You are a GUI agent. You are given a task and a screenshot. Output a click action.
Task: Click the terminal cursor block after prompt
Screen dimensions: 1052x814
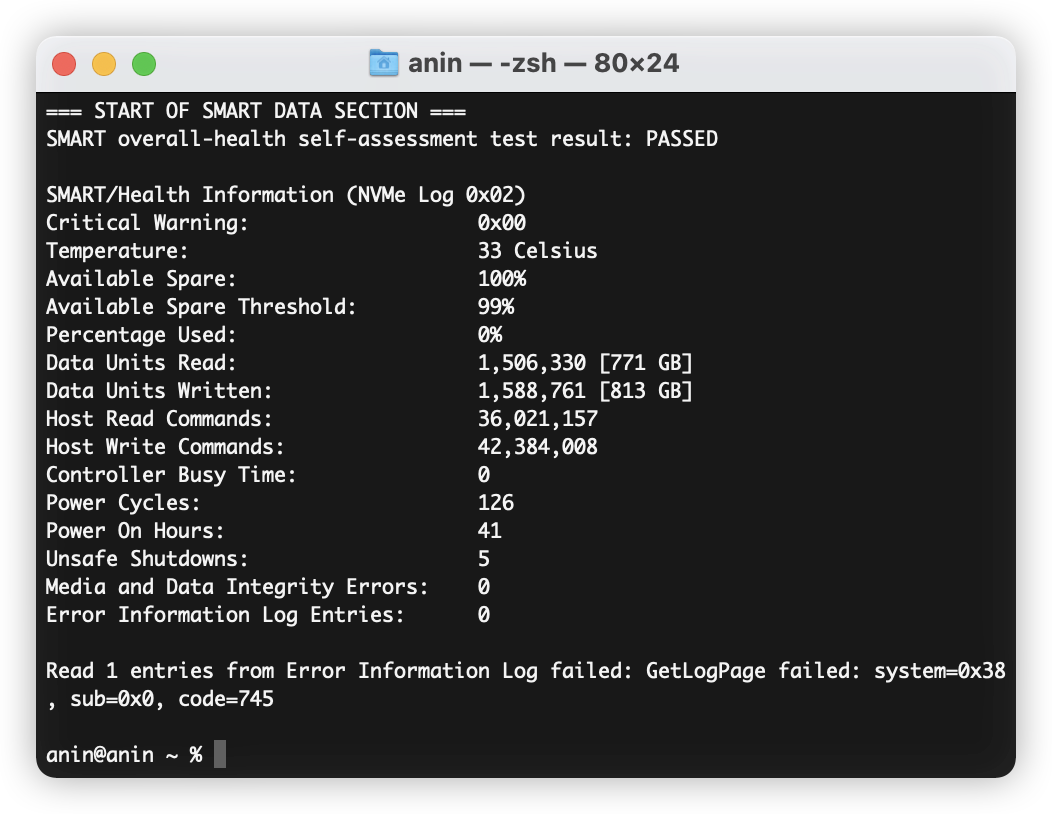pyautogui.click(x=220, y=754)
